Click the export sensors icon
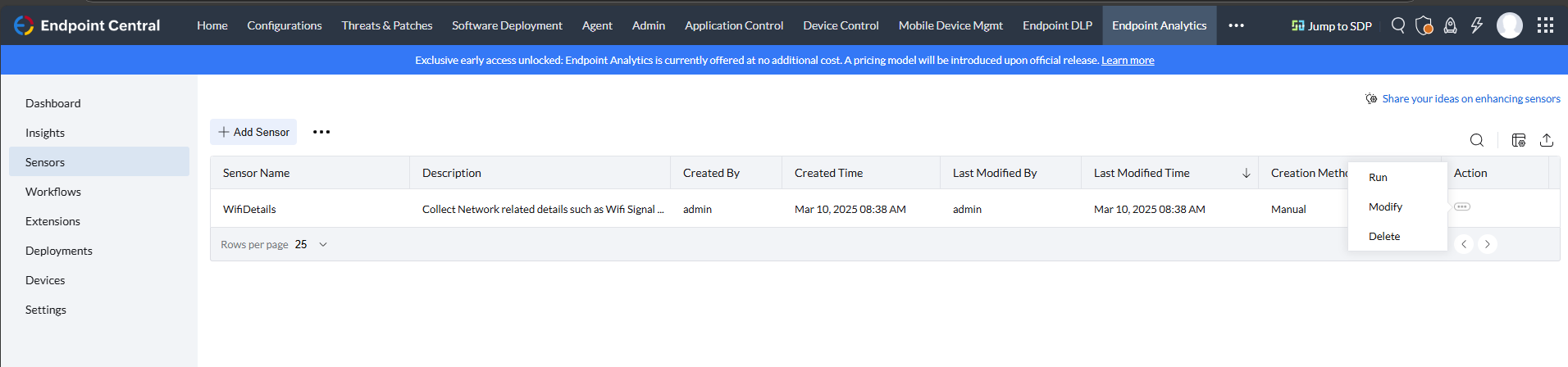Image resolution: width=1568 pixels, height=367 pixels. coord(1547,140)
